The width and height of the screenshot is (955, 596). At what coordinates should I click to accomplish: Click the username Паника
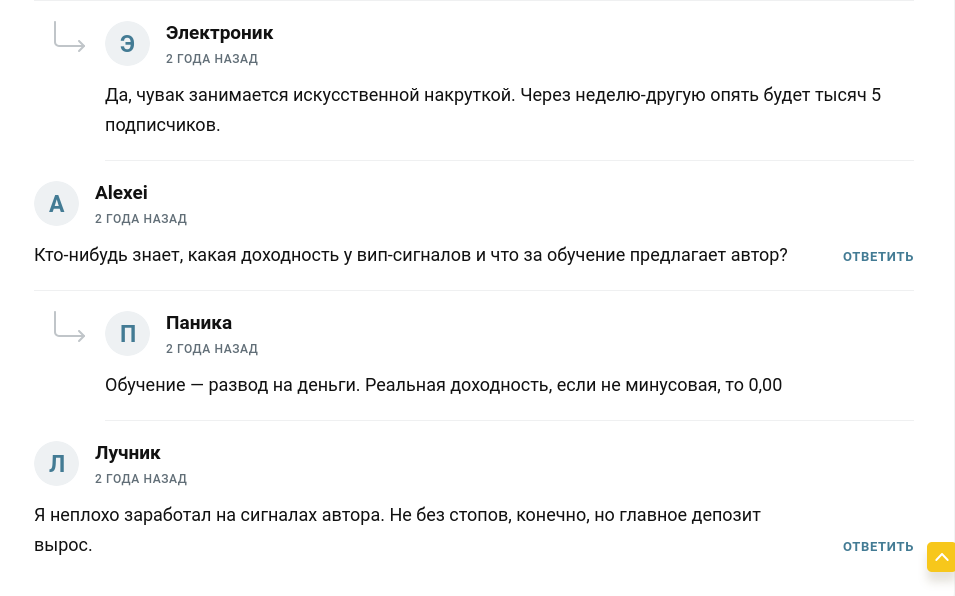coord(198,322)
